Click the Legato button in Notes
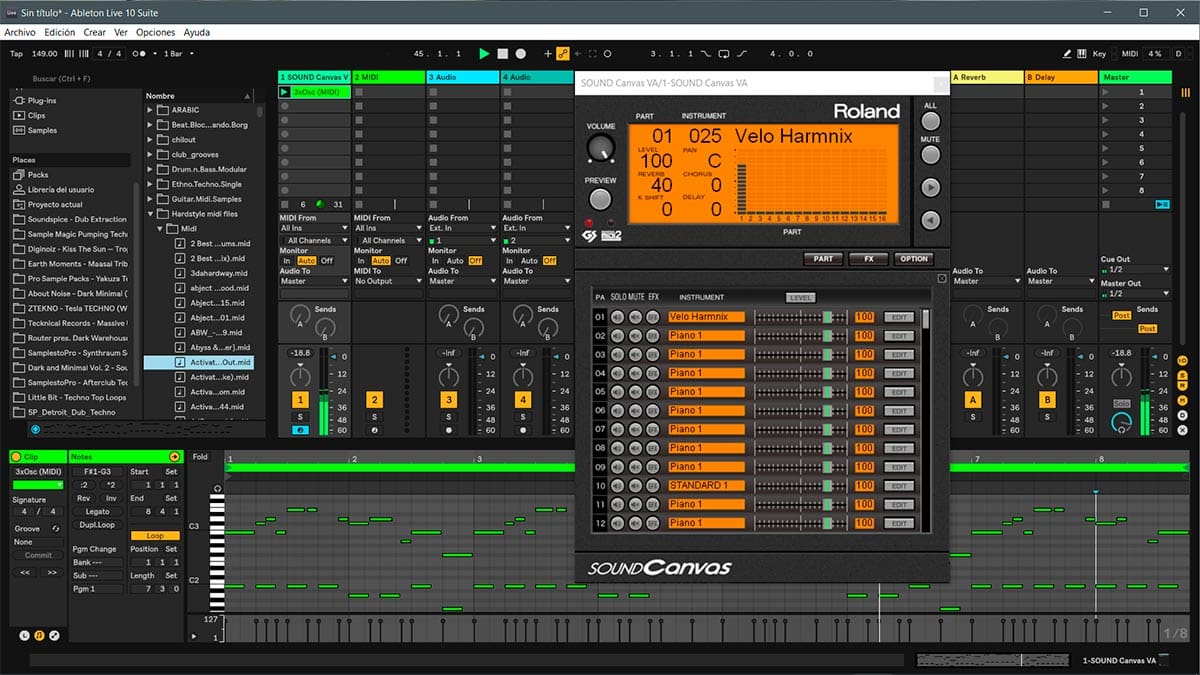Viewport: 1200px width, 675px height. 97,511
